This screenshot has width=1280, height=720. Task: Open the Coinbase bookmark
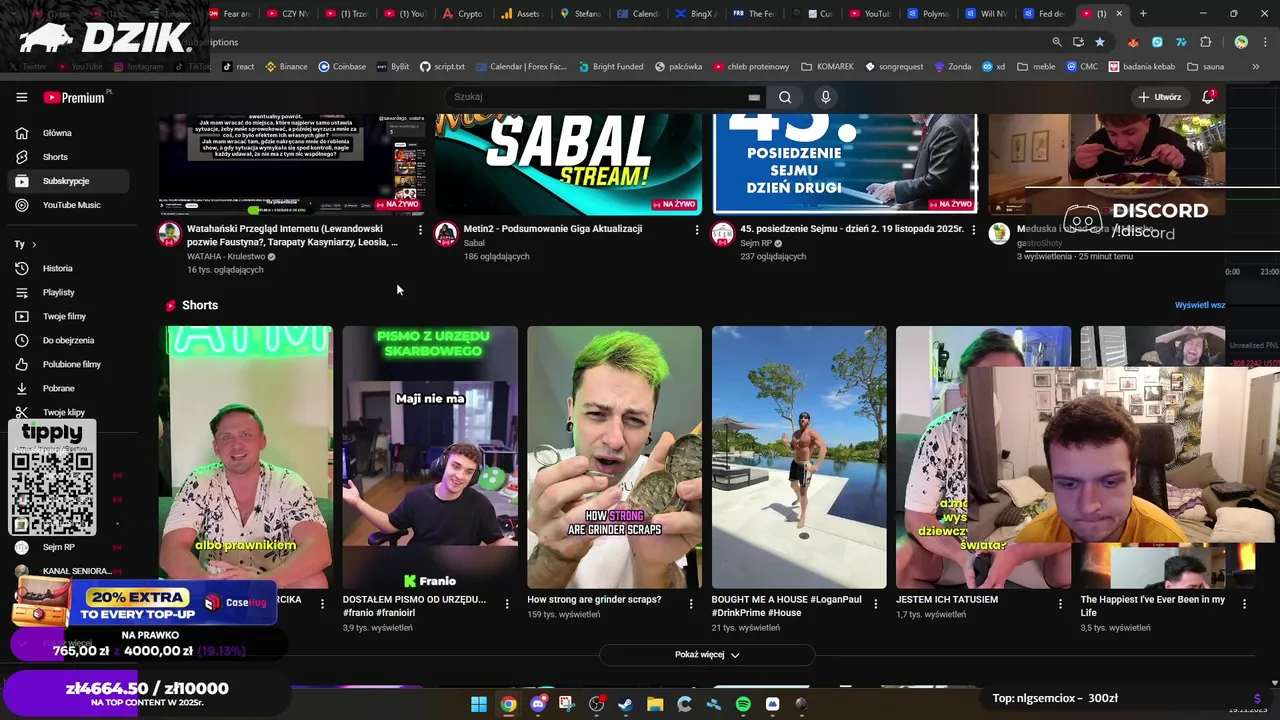(x=342, y=67)
